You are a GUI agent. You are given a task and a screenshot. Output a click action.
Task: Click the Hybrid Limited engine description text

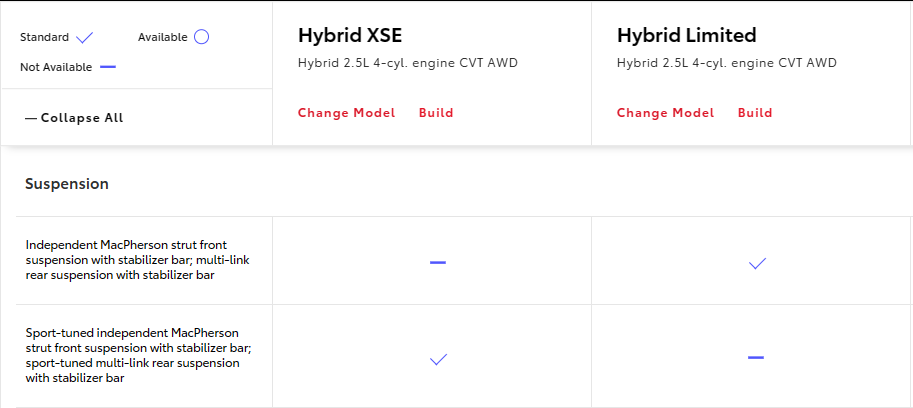pos(727,63)
